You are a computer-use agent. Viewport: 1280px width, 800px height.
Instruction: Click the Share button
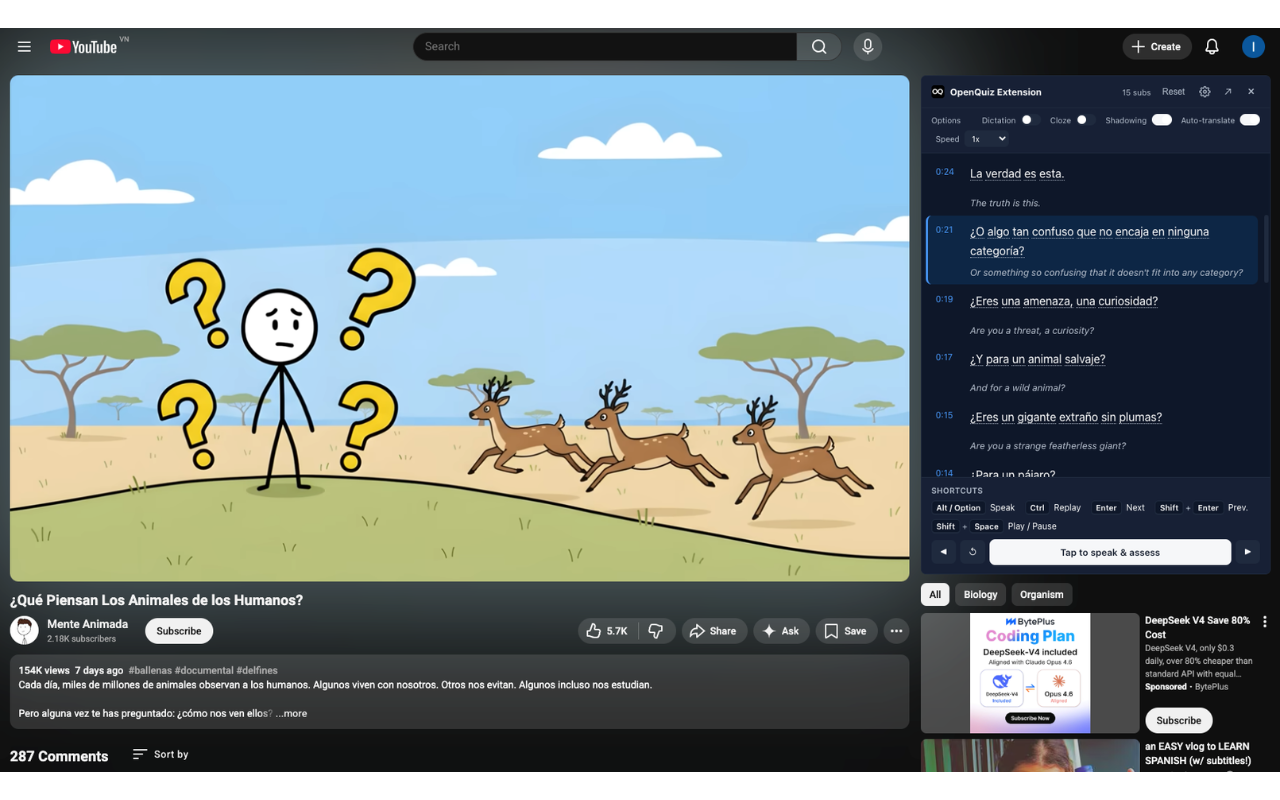pos(713,631)
